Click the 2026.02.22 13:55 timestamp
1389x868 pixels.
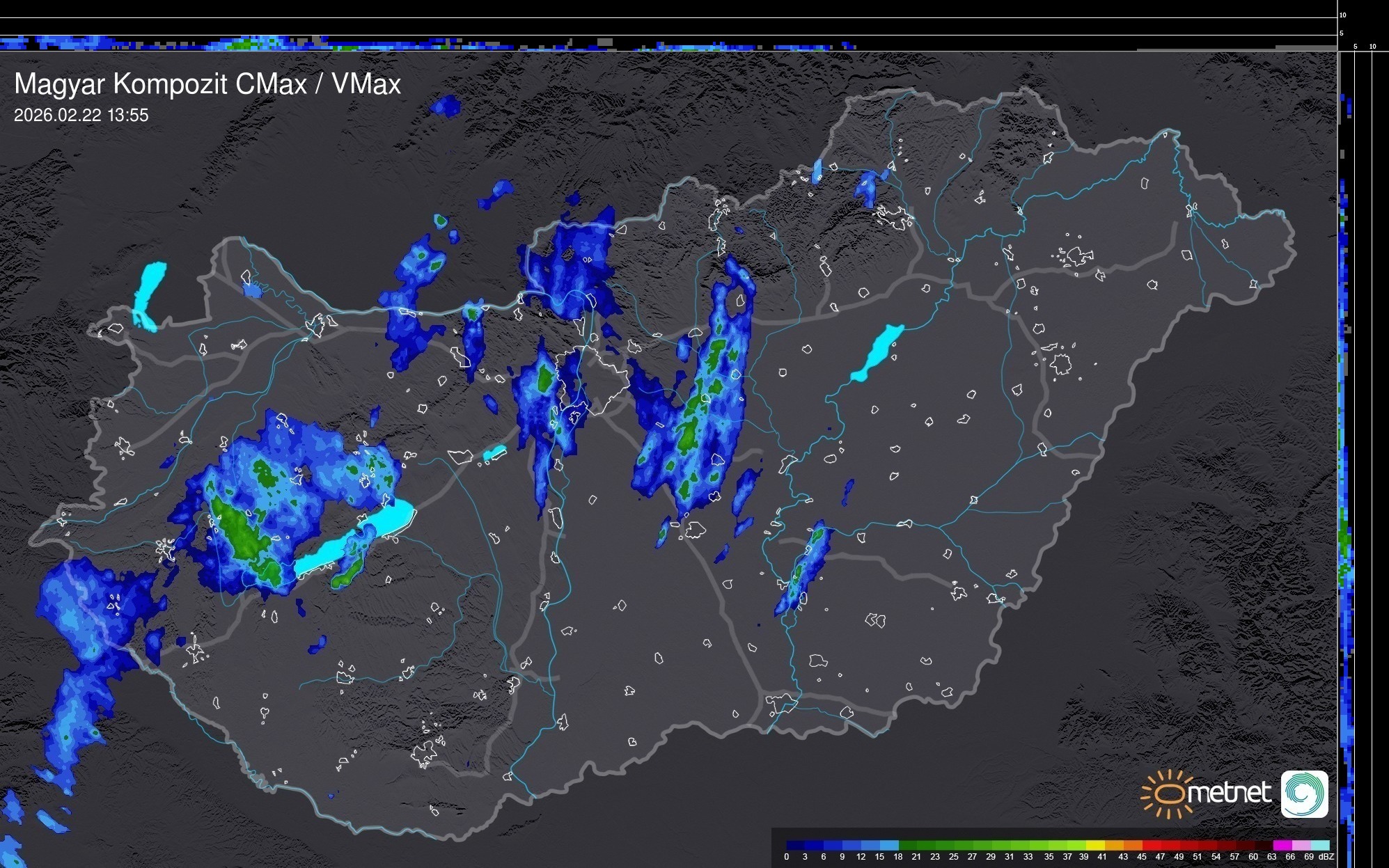(81, 116)
